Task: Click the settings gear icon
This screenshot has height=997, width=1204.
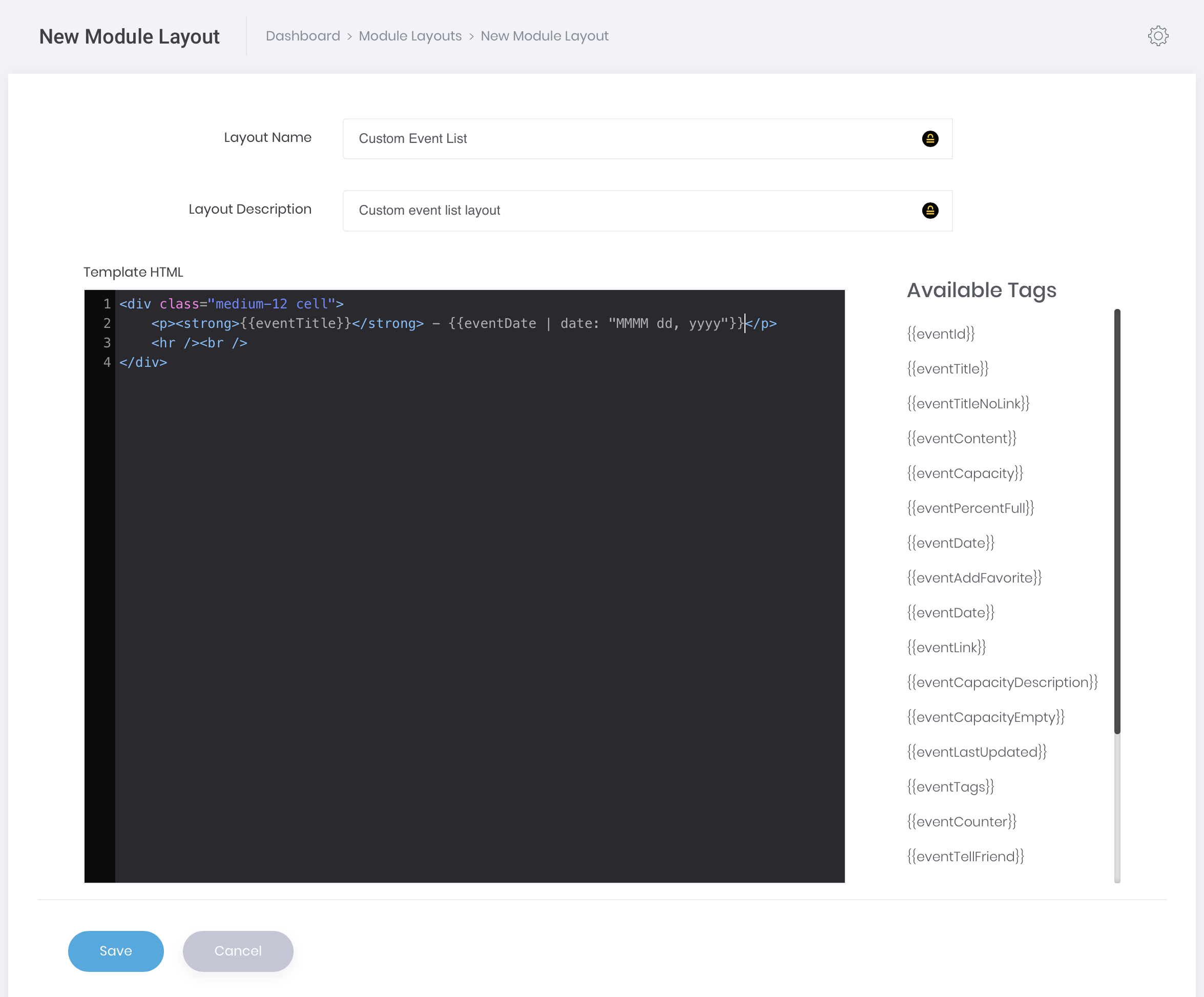Action: coord(1159,36)
